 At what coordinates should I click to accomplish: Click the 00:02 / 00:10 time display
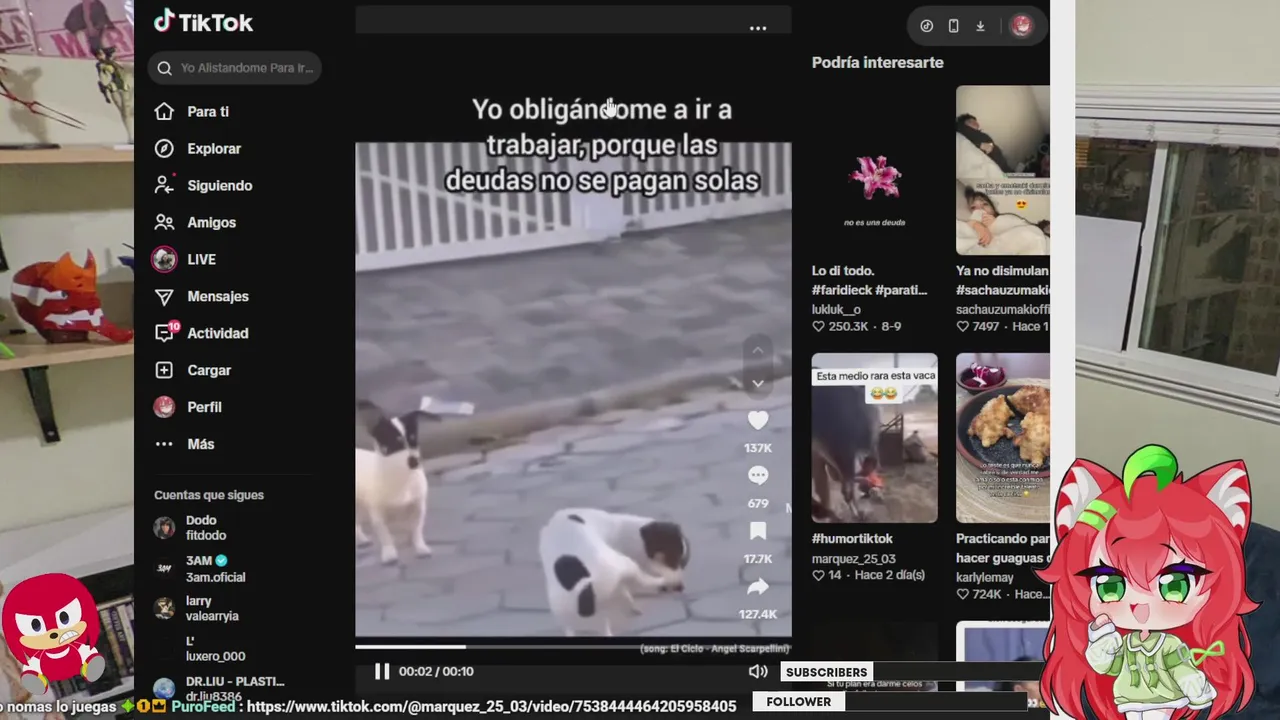(x=436, y=671)
